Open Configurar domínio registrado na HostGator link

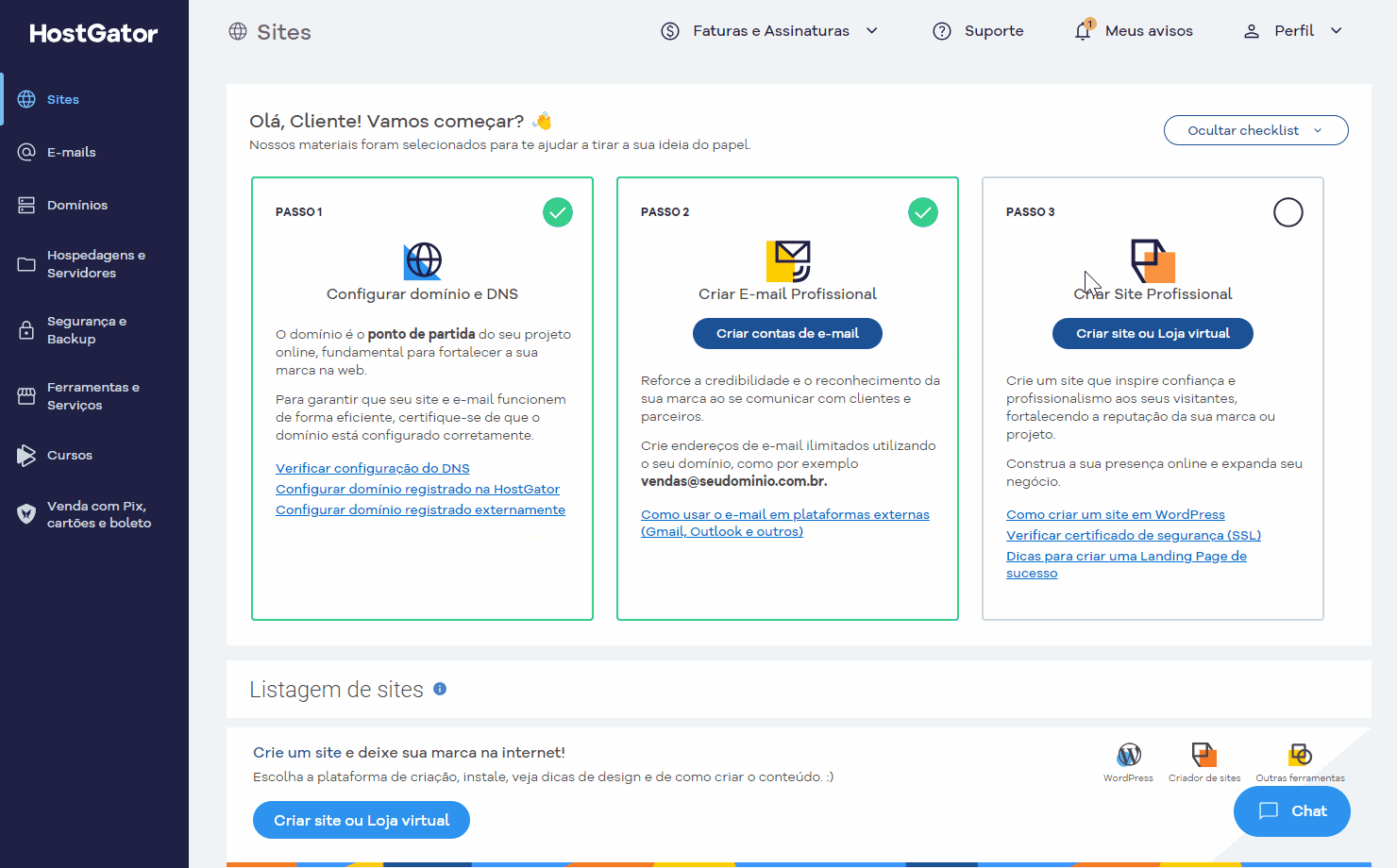[417, 489]
